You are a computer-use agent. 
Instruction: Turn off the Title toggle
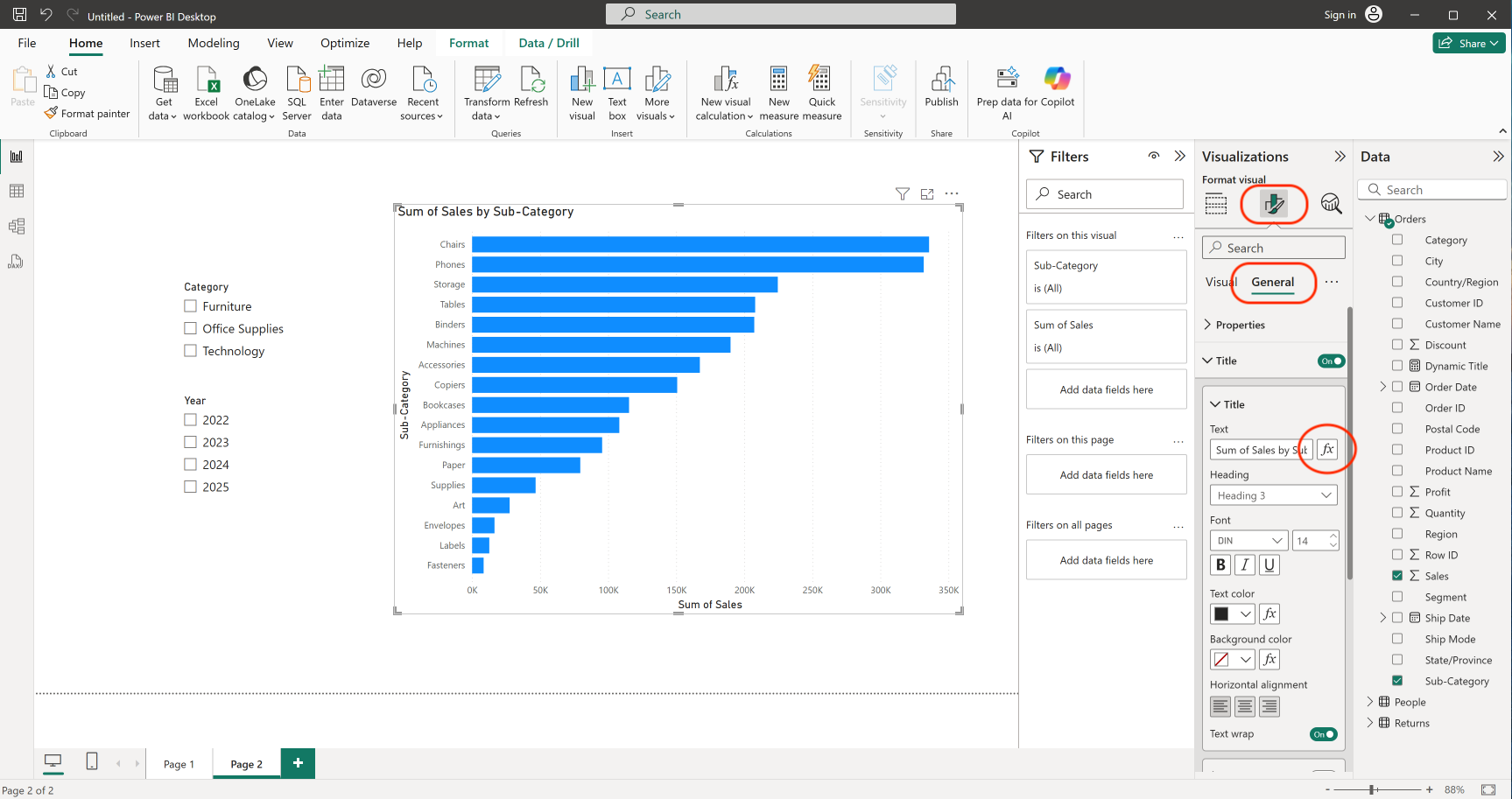[x=1331, y=361]
